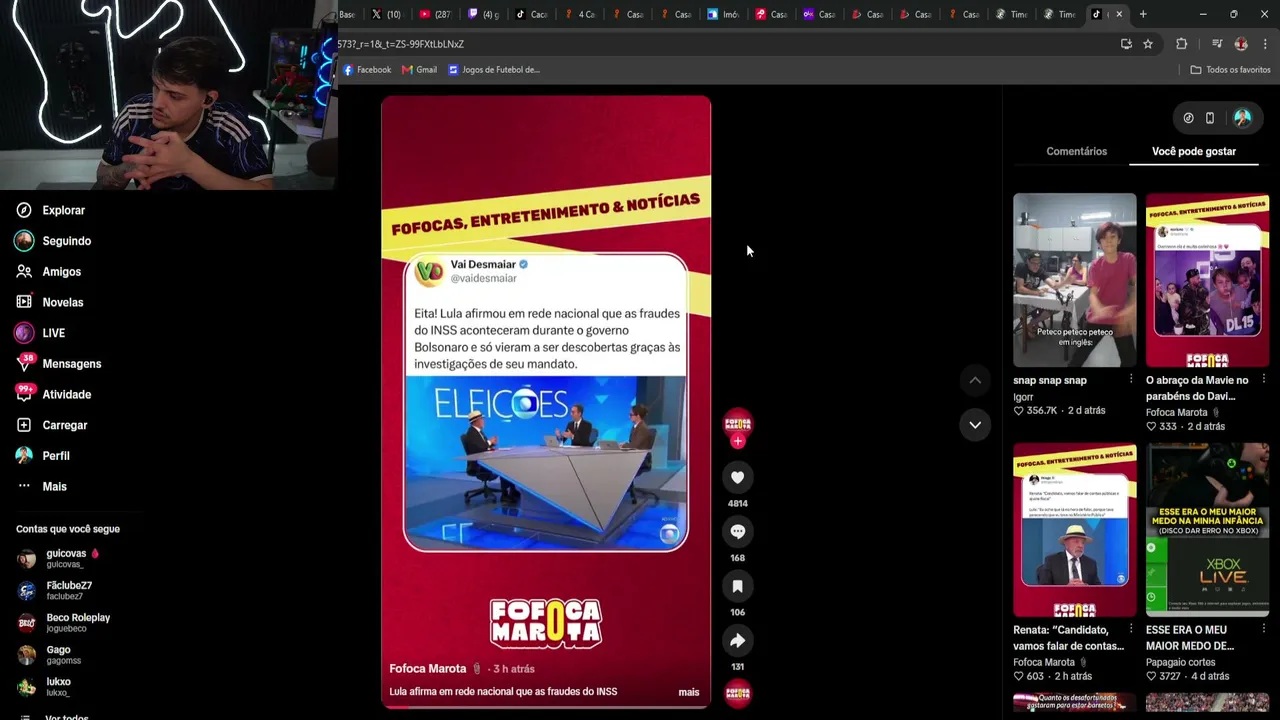Open profile avatar in top right pill

(1242, 118)
